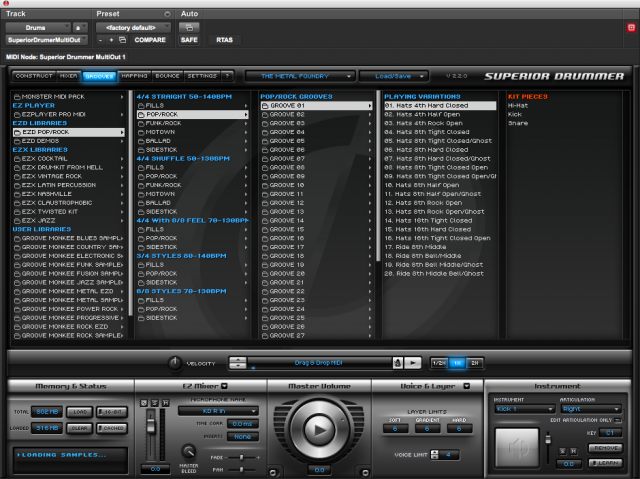The height and width of the screenshot is (479, 640).
Task: Click the MIDI groove up/down stepper arrows
Action: [238, 363]
